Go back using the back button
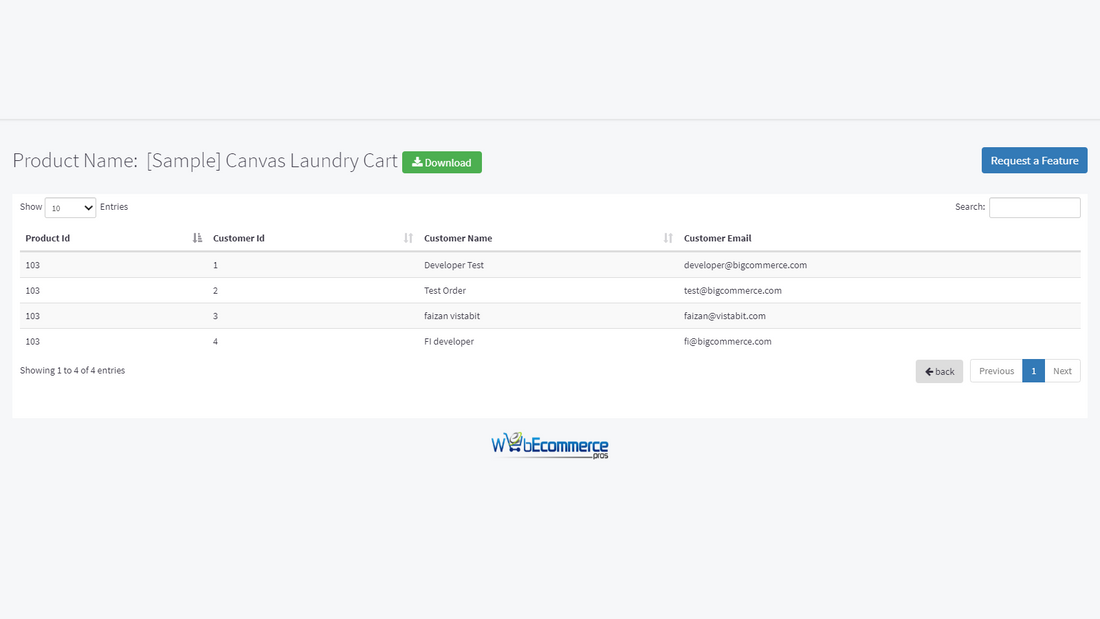 939,371
